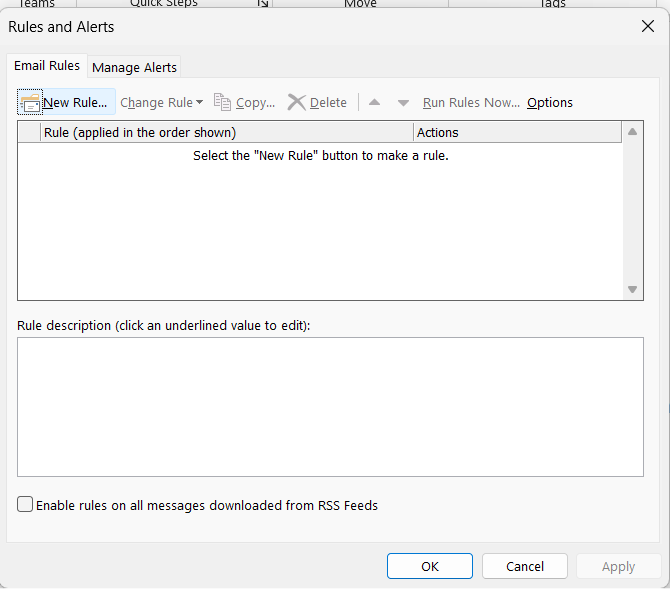Click the Copy rule icon
This screenshot has width=670, height=590.
[222, 102]
